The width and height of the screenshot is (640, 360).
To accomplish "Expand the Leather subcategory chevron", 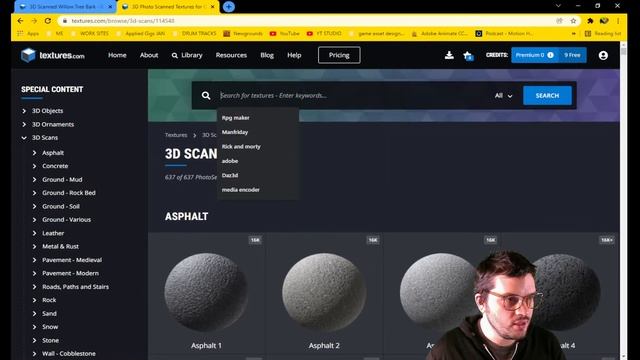I will click(x=34, y=233).
